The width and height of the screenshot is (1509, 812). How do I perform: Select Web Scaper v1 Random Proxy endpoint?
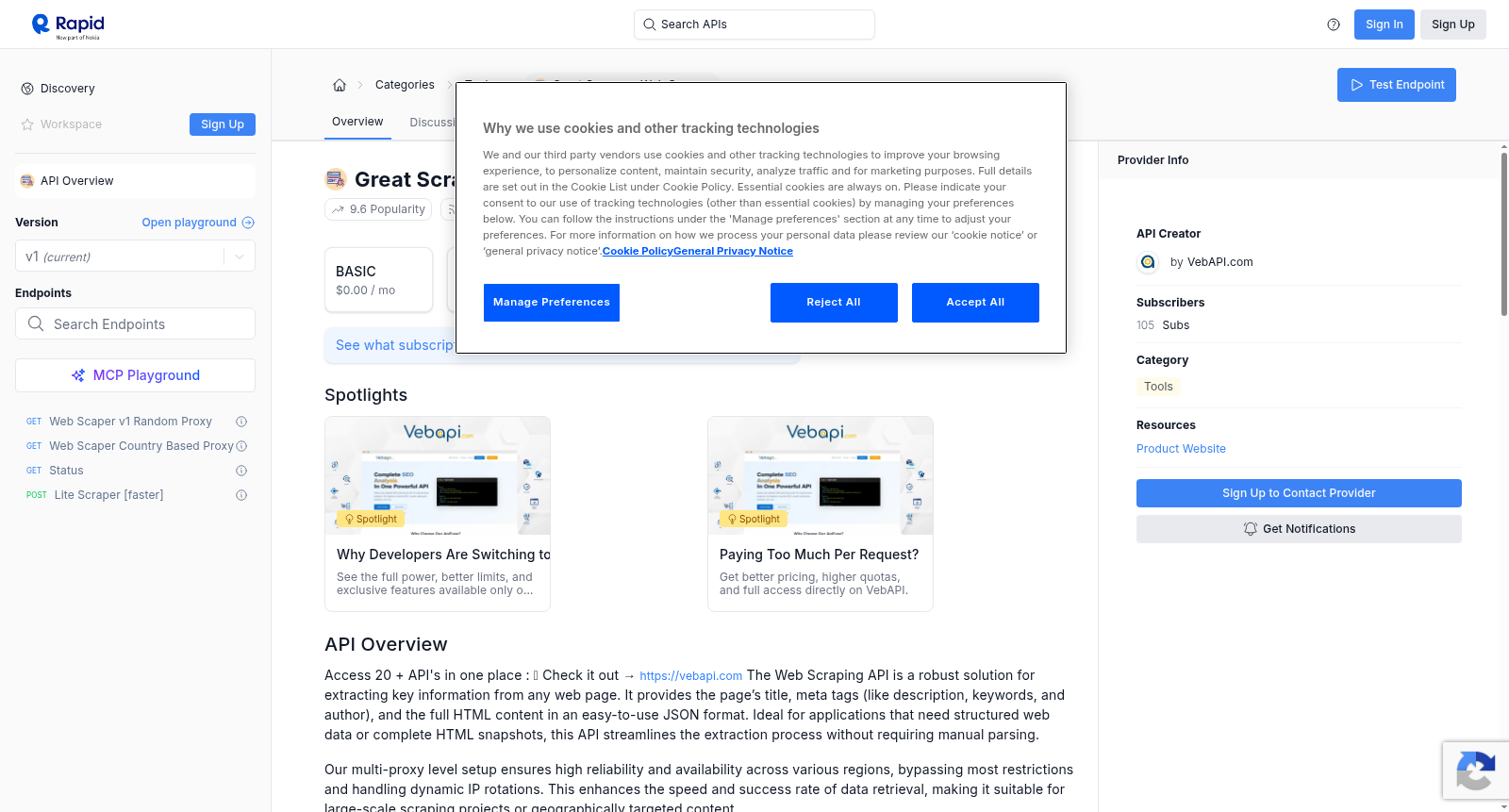click(x=131, y=422)
